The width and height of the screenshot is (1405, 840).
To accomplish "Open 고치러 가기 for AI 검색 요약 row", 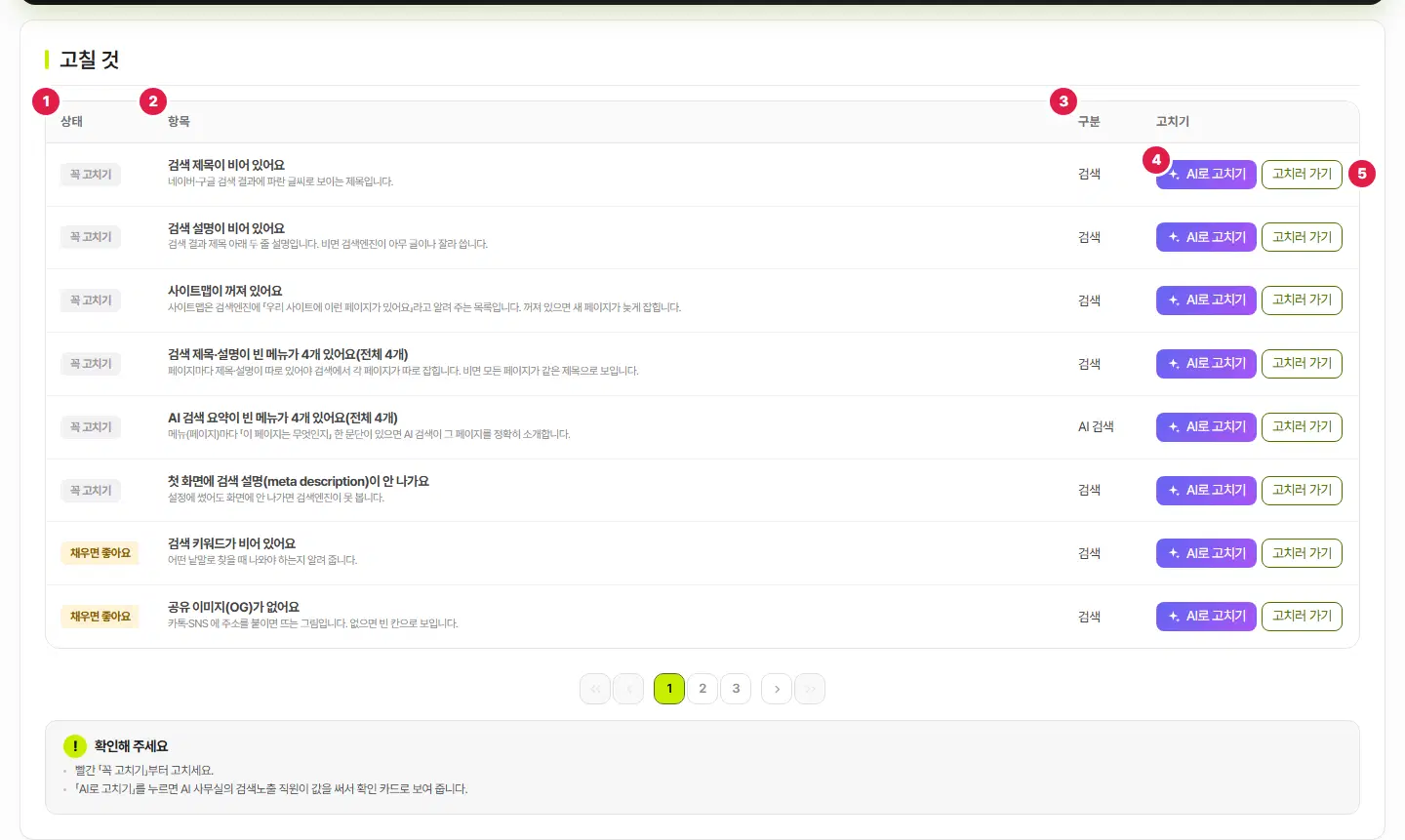I will click(x=1302, y=426).
